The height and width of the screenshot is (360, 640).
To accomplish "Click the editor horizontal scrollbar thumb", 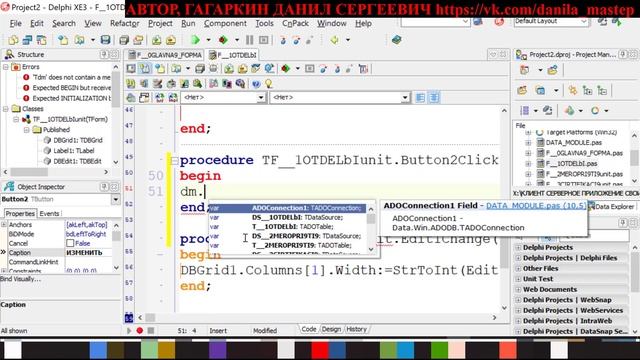I will 150,317.
